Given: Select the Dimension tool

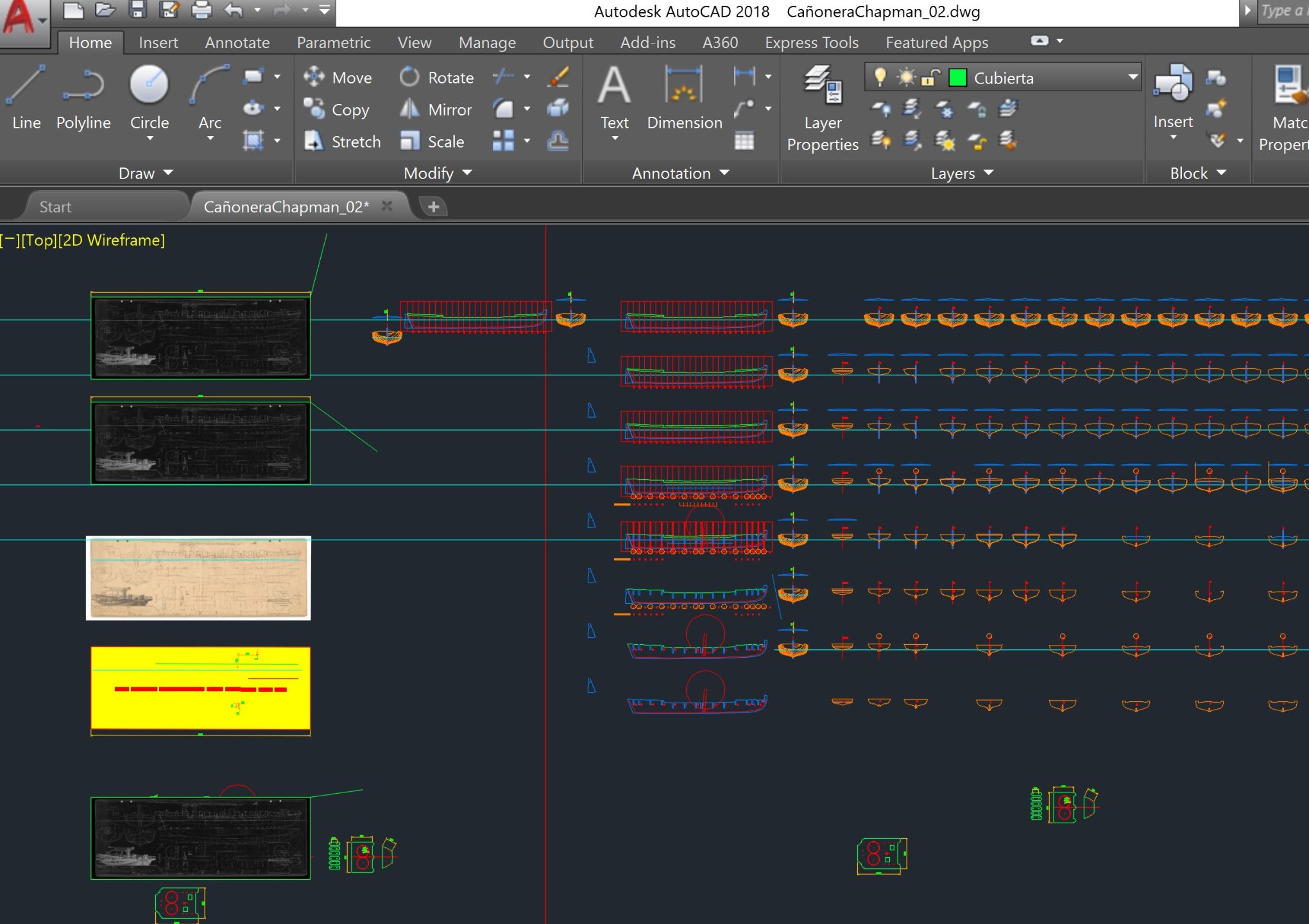Looking at the screenshot, I should click(x=685, y=96).
